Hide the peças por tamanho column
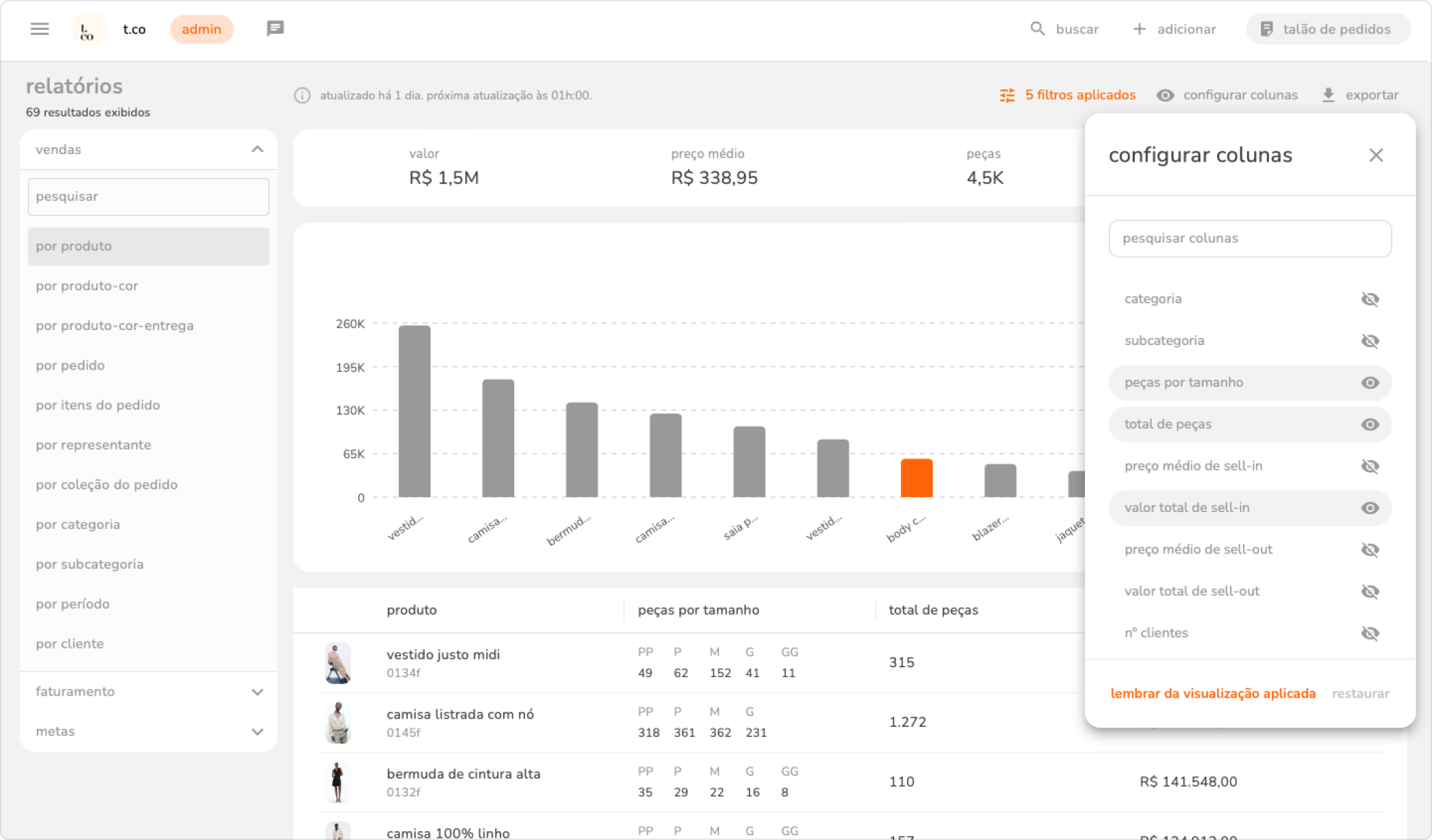Viewport: 1432px width, 840px height. (x=1369, y=383)
